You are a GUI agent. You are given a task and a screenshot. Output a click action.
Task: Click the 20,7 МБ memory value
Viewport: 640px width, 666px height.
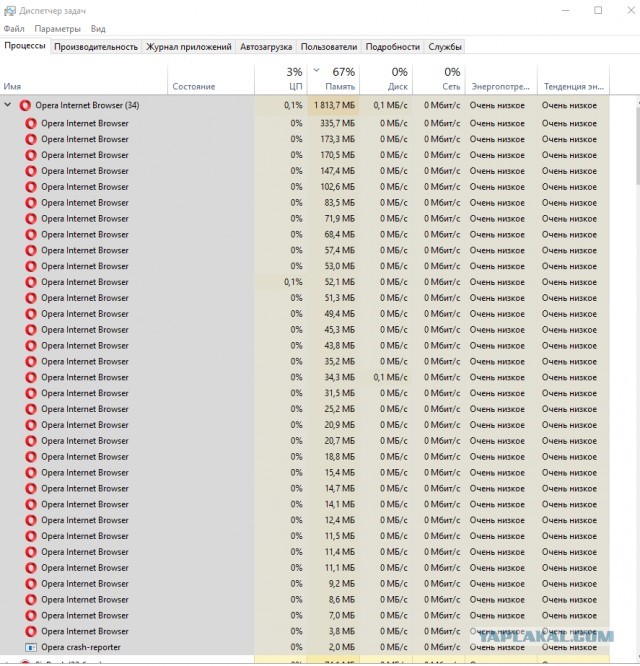coord(339,441)
